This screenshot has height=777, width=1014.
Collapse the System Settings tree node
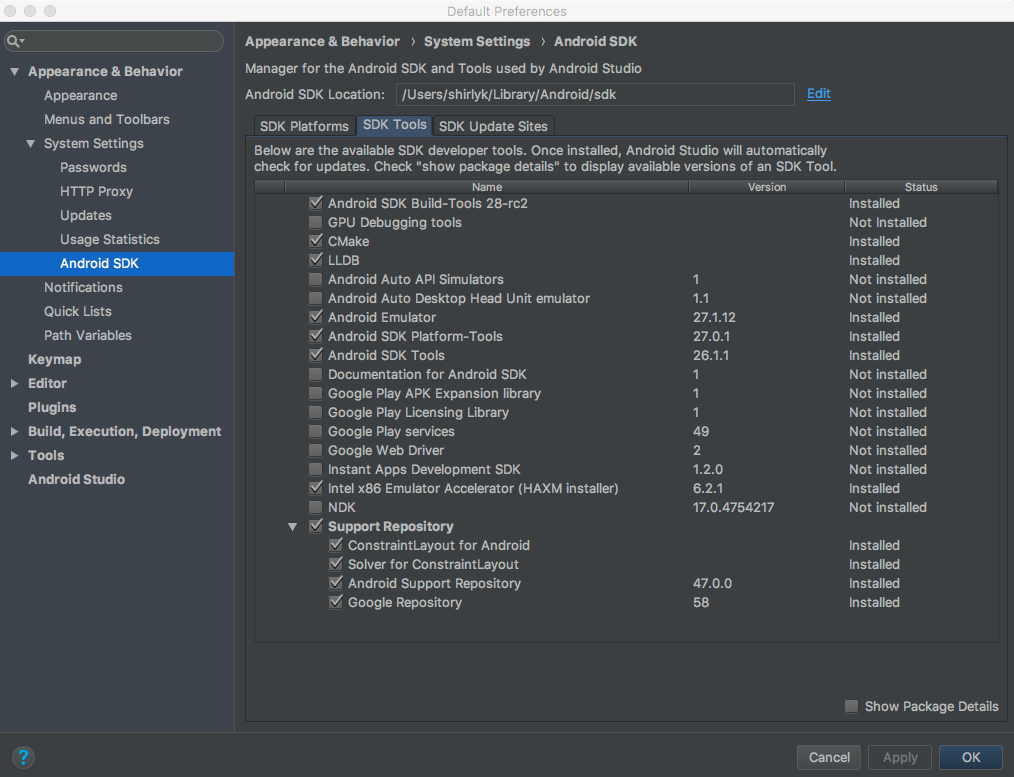click(30, 144)
